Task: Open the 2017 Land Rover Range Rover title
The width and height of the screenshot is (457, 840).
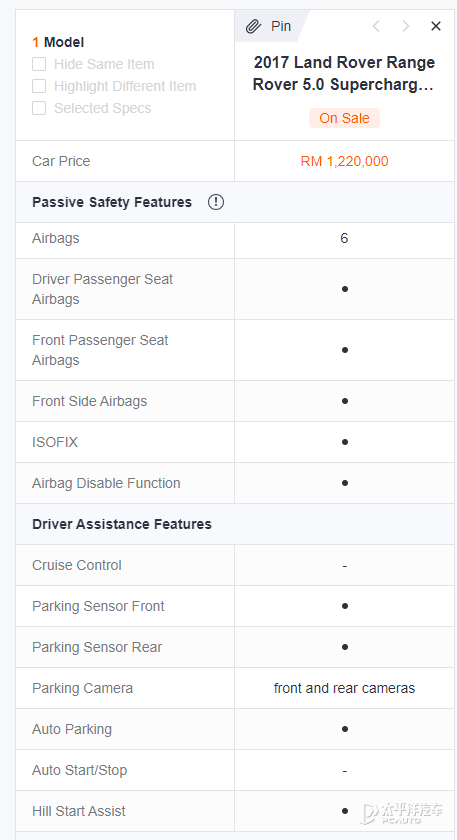Action: click(344, 73)
